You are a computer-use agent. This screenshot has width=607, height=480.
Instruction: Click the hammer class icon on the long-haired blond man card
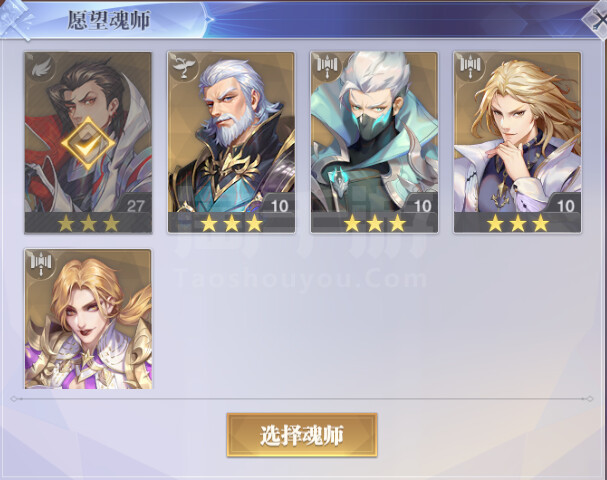(x=471, y=66)
